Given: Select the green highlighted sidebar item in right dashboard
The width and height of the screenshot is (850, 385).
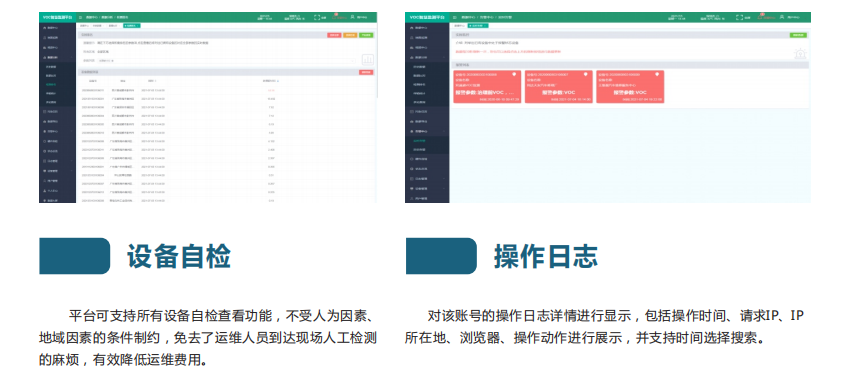Looking at the screenshot, I should click(x=419, y=140).
